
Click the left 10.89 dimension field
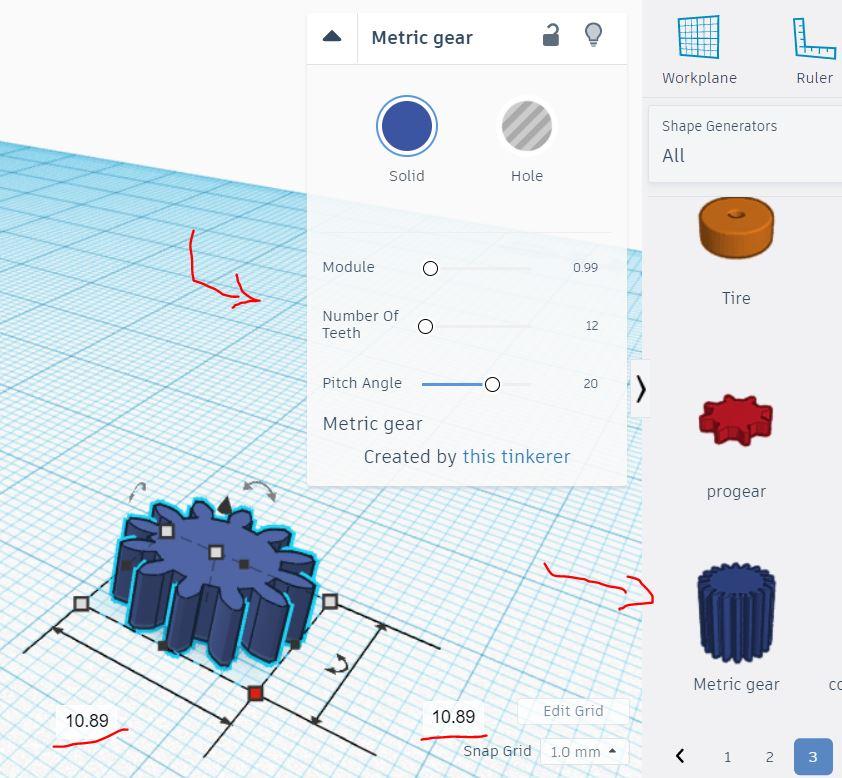tap(86, 720)
